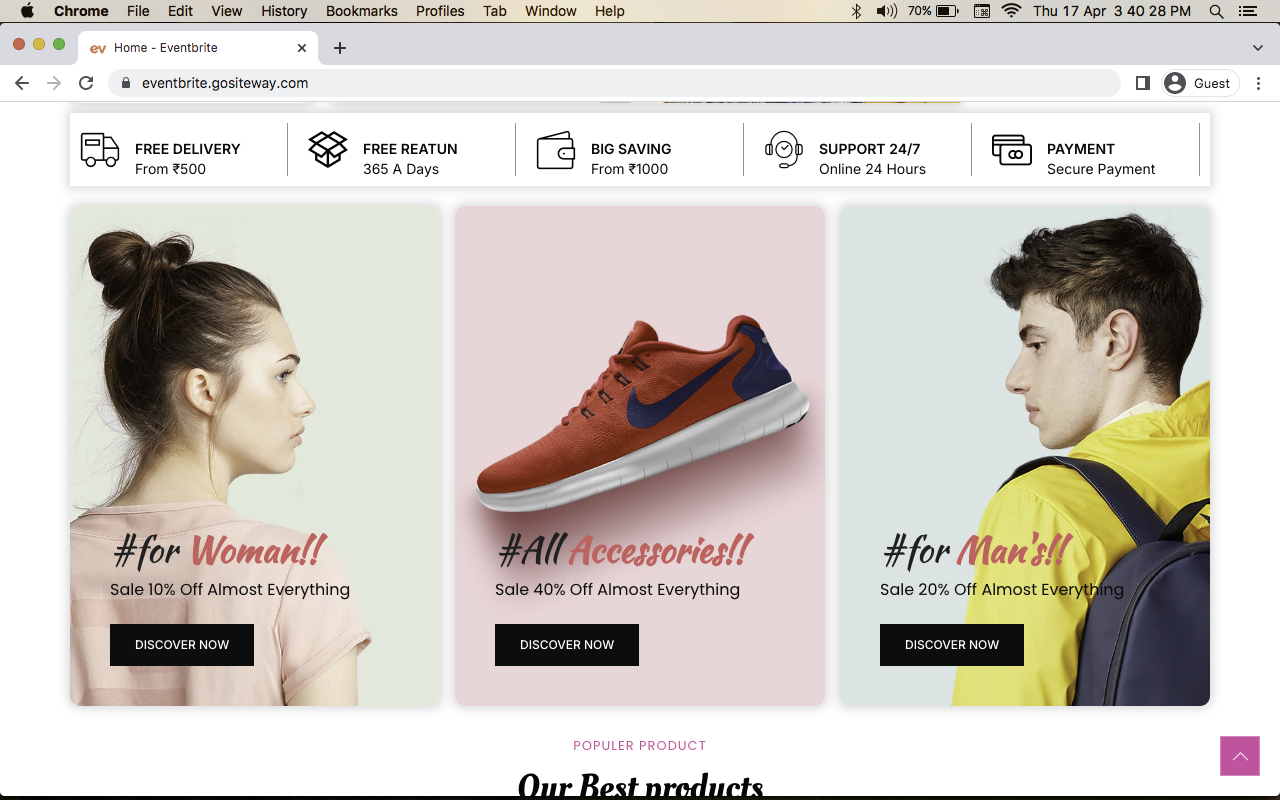This screenshot has width=1280, height=800.
Task: Open Spotlight search magnifier icon
Action: pyautogui.click(x=1216, y=11)
